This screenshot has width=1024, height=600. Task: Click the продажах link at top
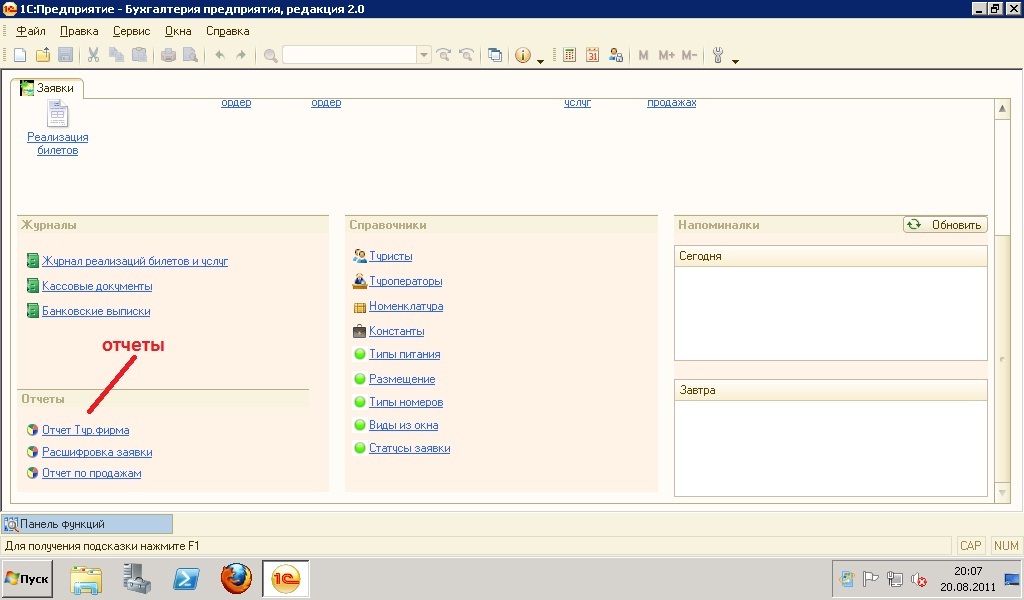[671, 103]
